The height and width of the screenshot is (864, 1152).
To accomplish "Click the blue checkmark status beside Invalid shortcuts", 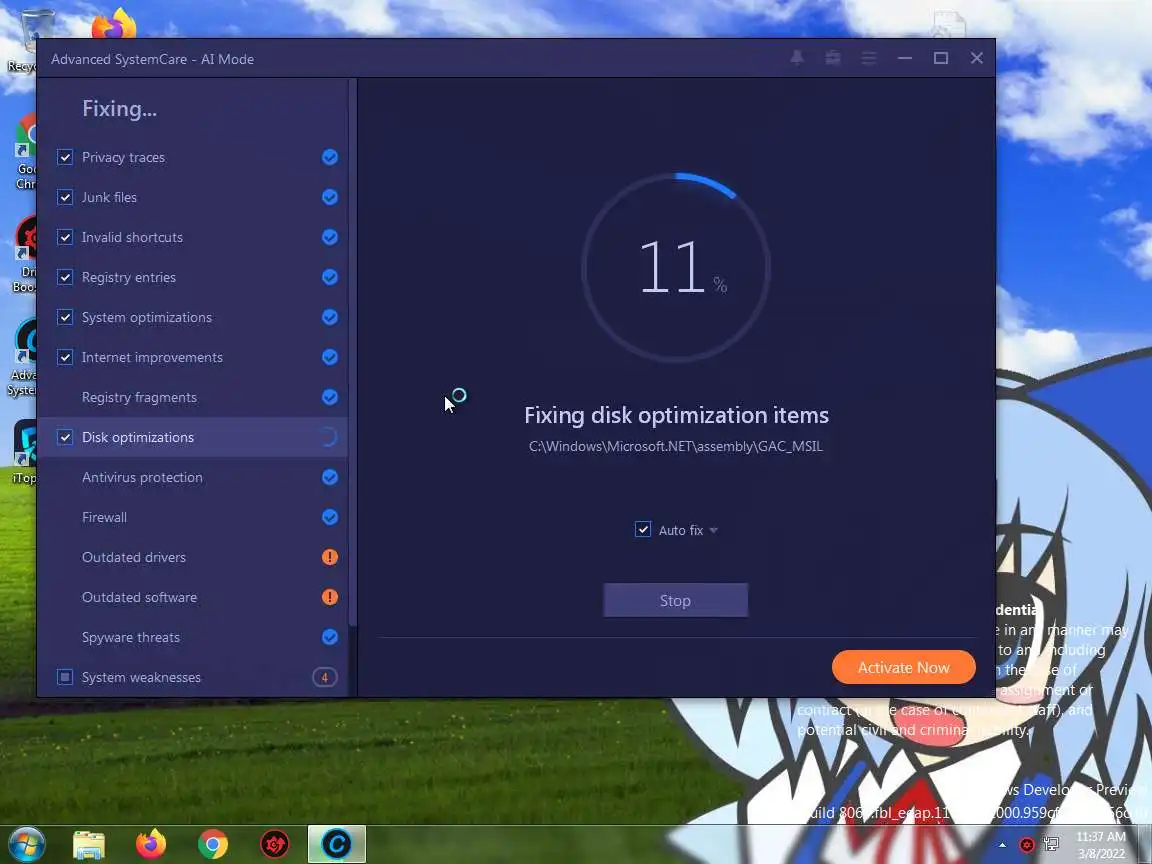I will [330, 237].
